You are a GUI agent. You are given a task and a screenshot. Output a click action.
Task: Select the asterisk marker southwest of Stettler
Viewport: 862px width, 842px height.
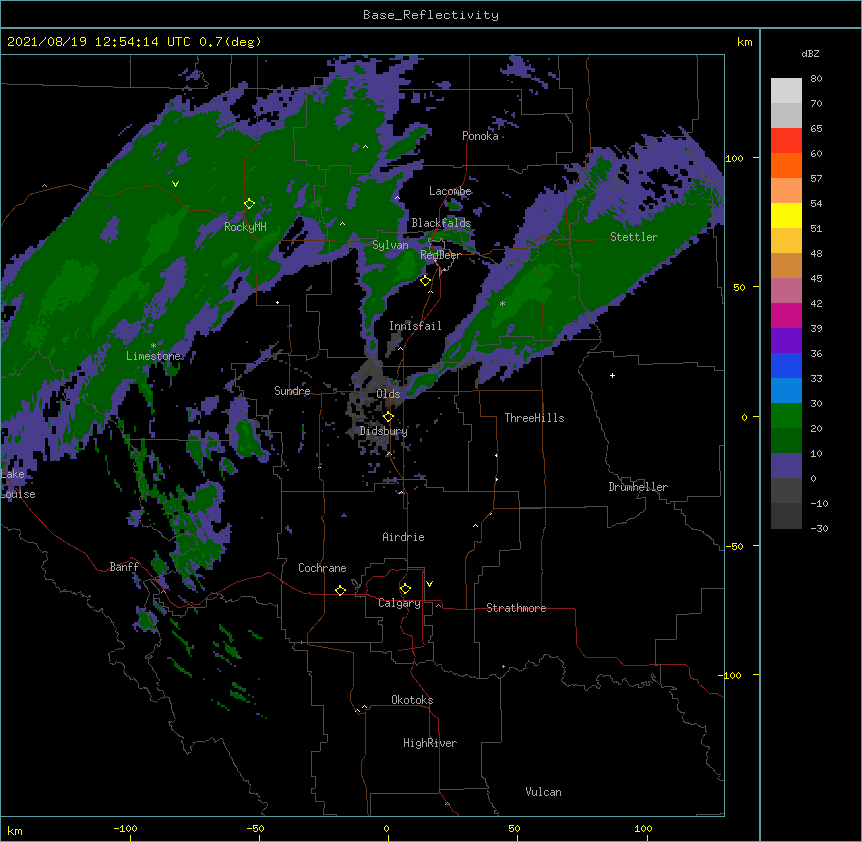(502, 303)
